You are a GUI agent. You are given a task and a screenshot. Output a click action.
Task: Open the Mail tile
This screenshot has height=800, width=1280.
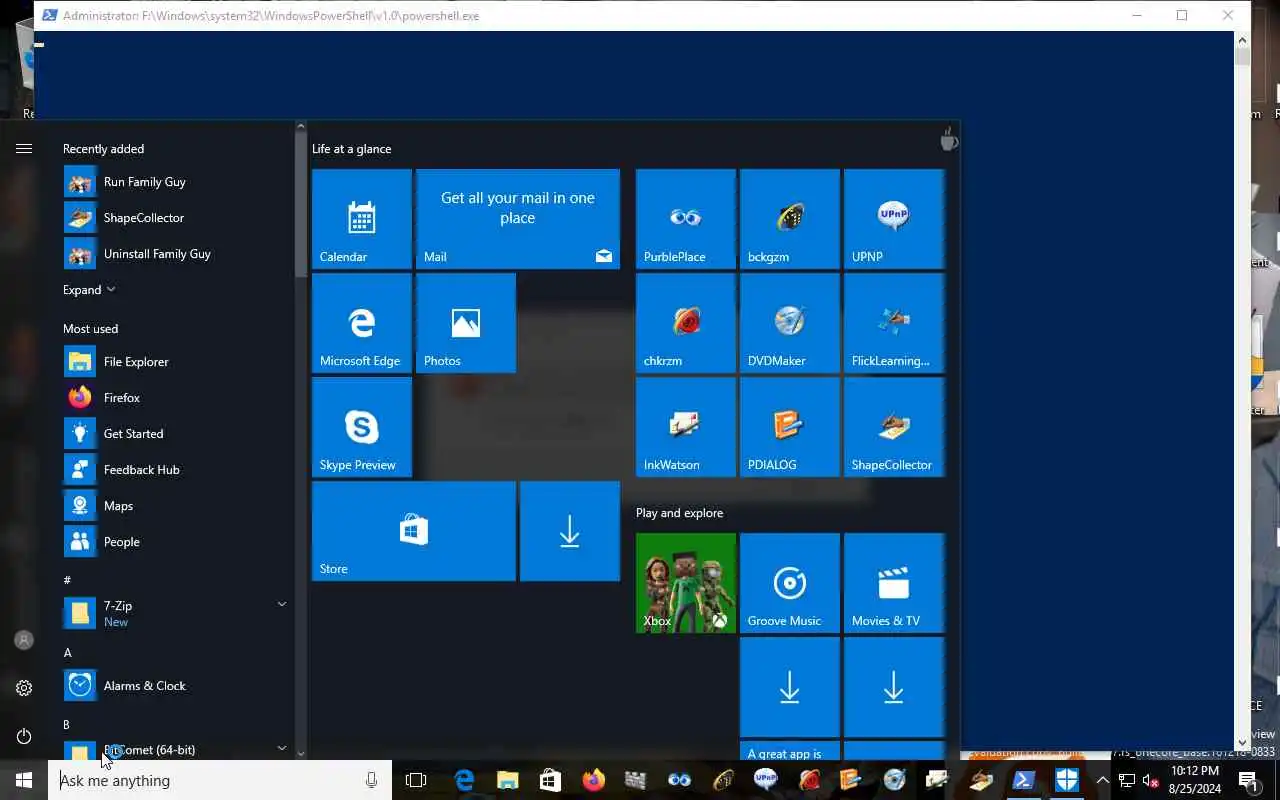(x=518, y=219)
